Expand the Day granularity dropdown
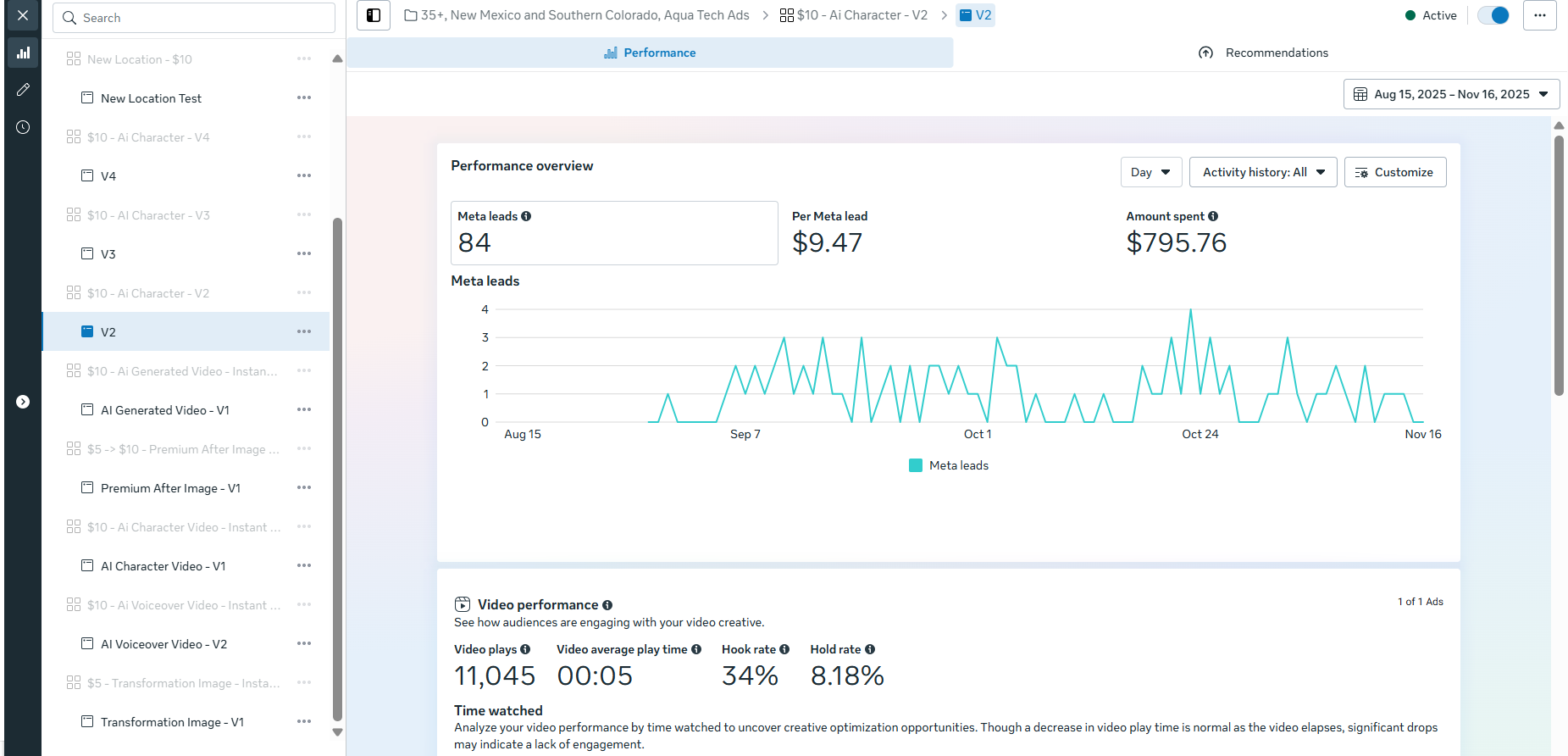 (x=1150, y=172)
